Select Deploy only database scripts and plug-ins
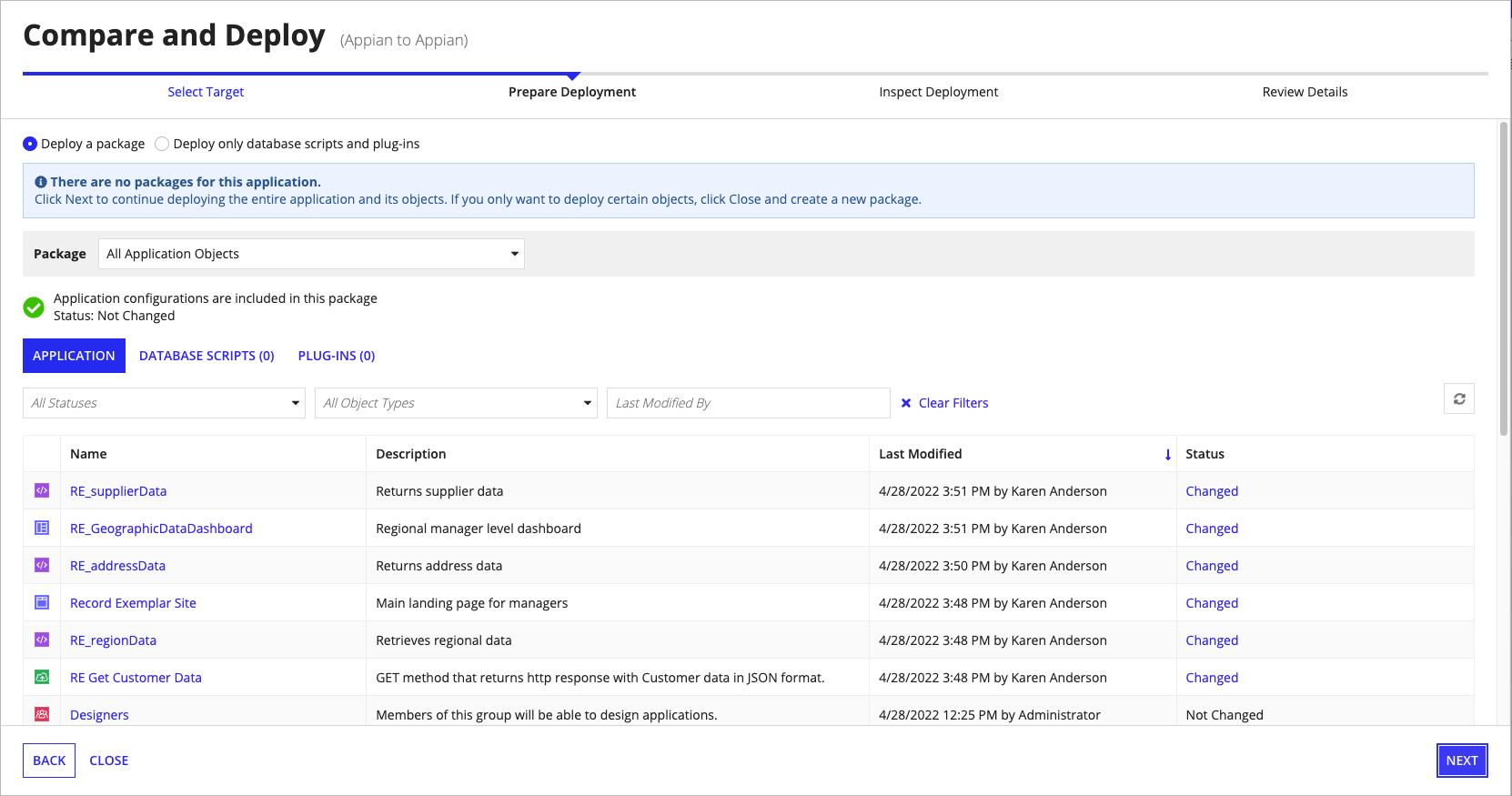This screenshot has width=1512, height=796. [x=162, y=144]
